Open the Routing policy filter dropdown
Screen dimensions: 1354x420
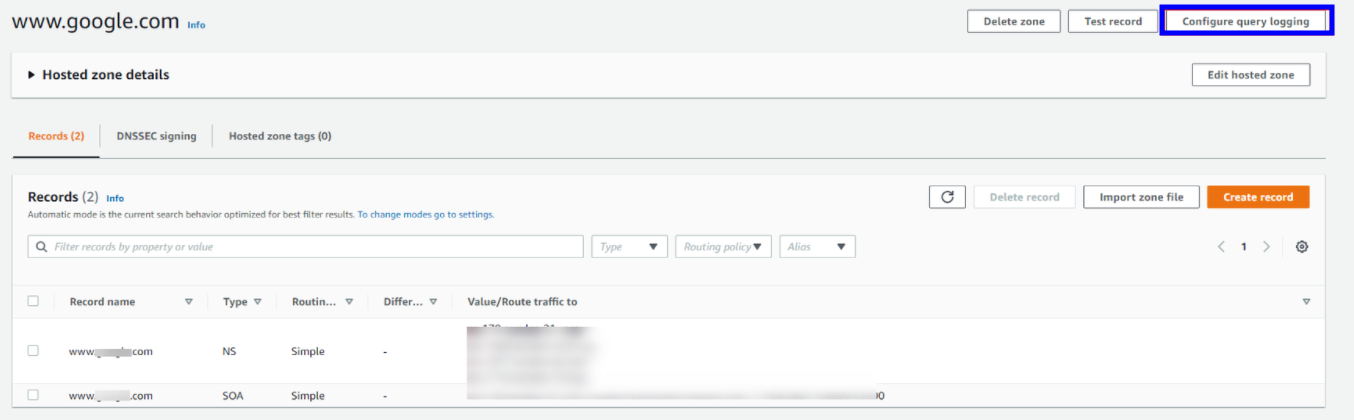pos(724,247)
